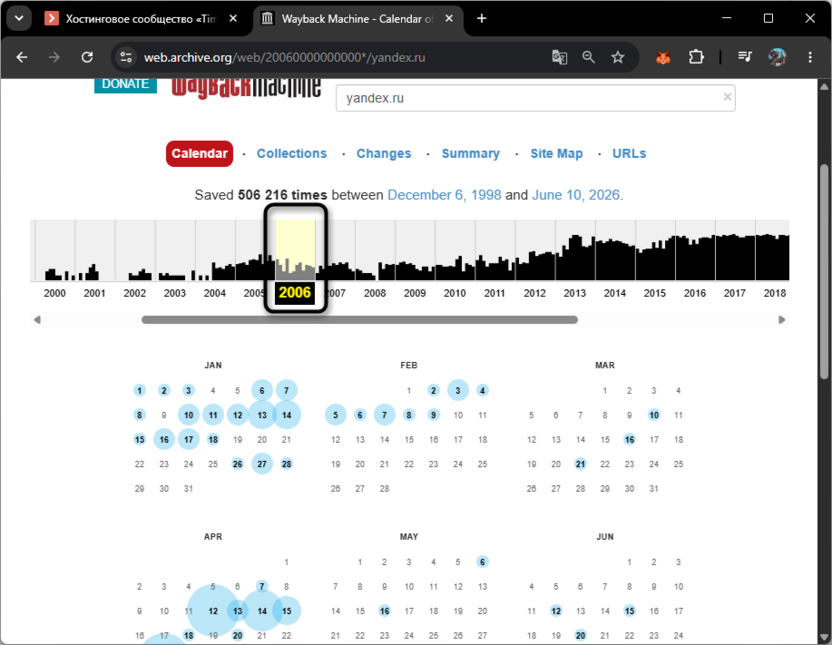Open the Collections tab
832x645 pixels.
click(292, 154)
